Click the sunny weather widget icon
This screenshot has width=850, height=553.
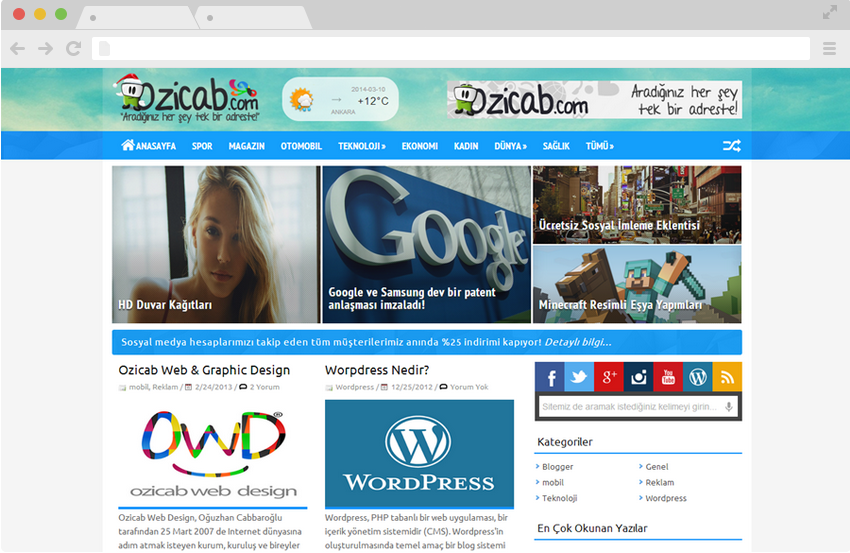coord(302,100)
